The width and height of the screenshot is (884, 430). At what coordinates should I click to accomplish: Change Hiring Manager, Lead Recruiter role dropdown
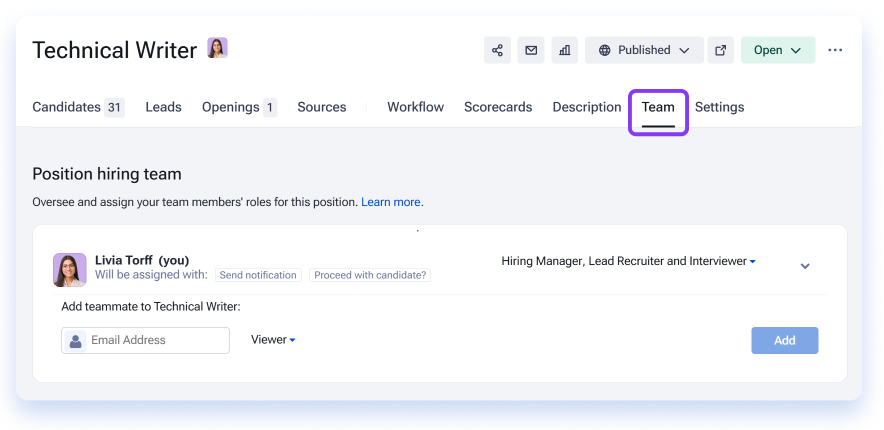628,261
